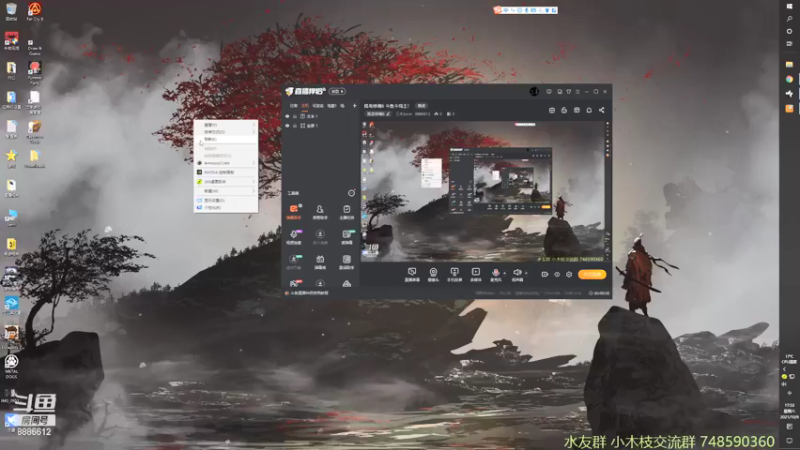The height and width of the screenshot is (450, 800).
Task: Open the second toolbox tool with person icon
Action: (320, 212)
